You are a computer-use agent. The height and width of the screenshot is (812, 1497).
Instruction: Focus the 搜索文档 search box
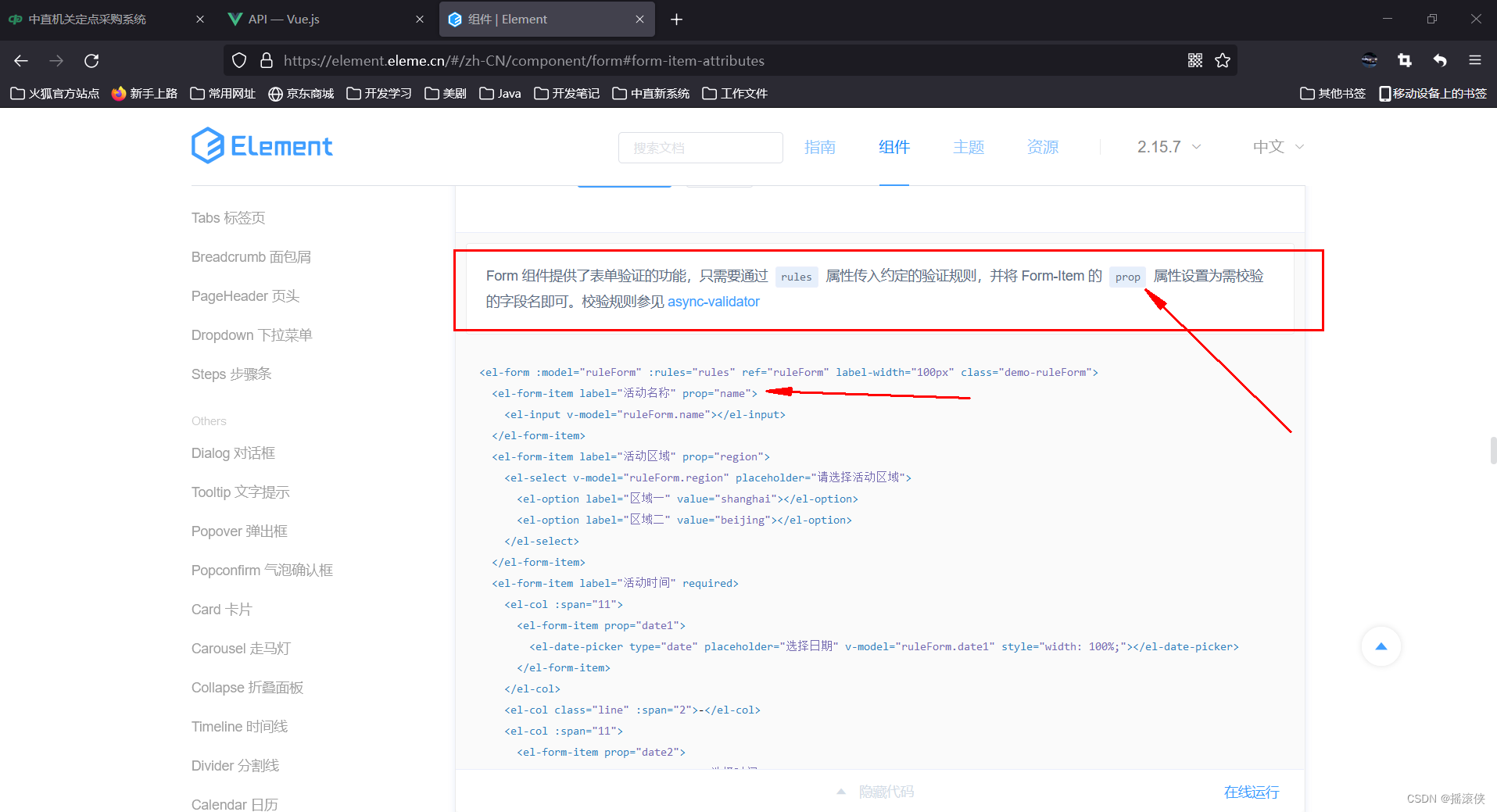pos(700,148)
